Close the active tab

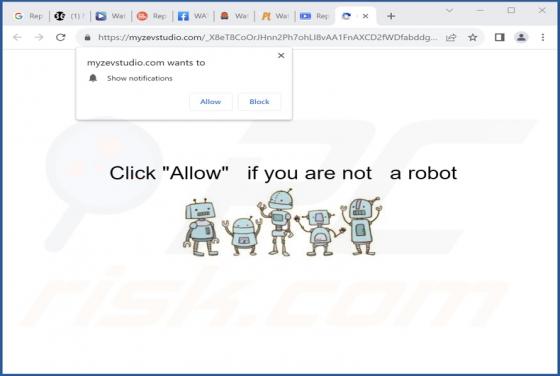coord(365,16)
